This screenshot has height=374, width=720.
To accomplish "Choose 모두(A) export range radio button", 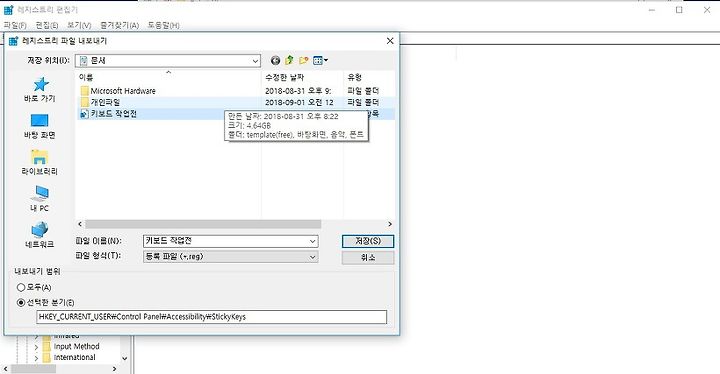I will pos(21,288).
